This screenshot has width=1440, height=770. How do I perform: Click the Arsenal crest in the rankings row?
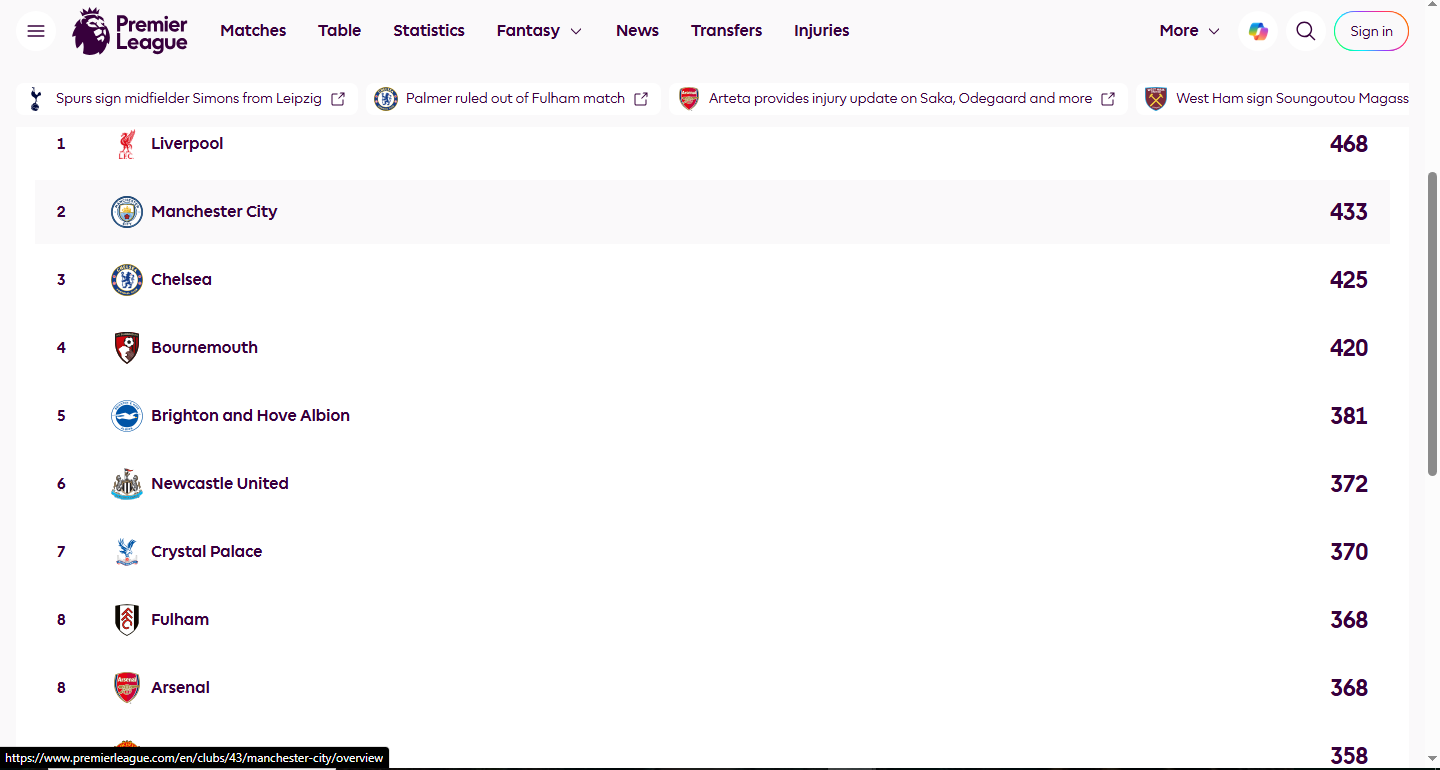[x=127, y=688]
